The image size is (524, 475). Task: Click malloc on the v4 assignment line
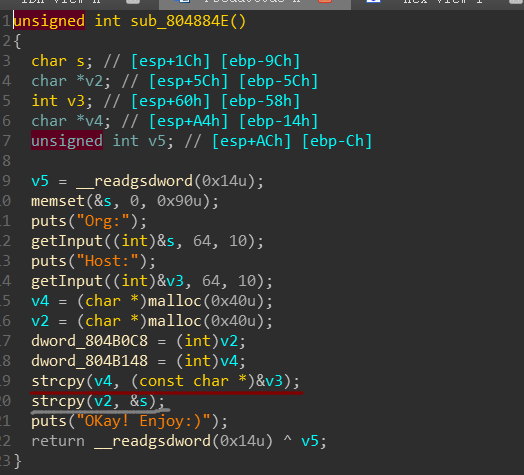175,302
